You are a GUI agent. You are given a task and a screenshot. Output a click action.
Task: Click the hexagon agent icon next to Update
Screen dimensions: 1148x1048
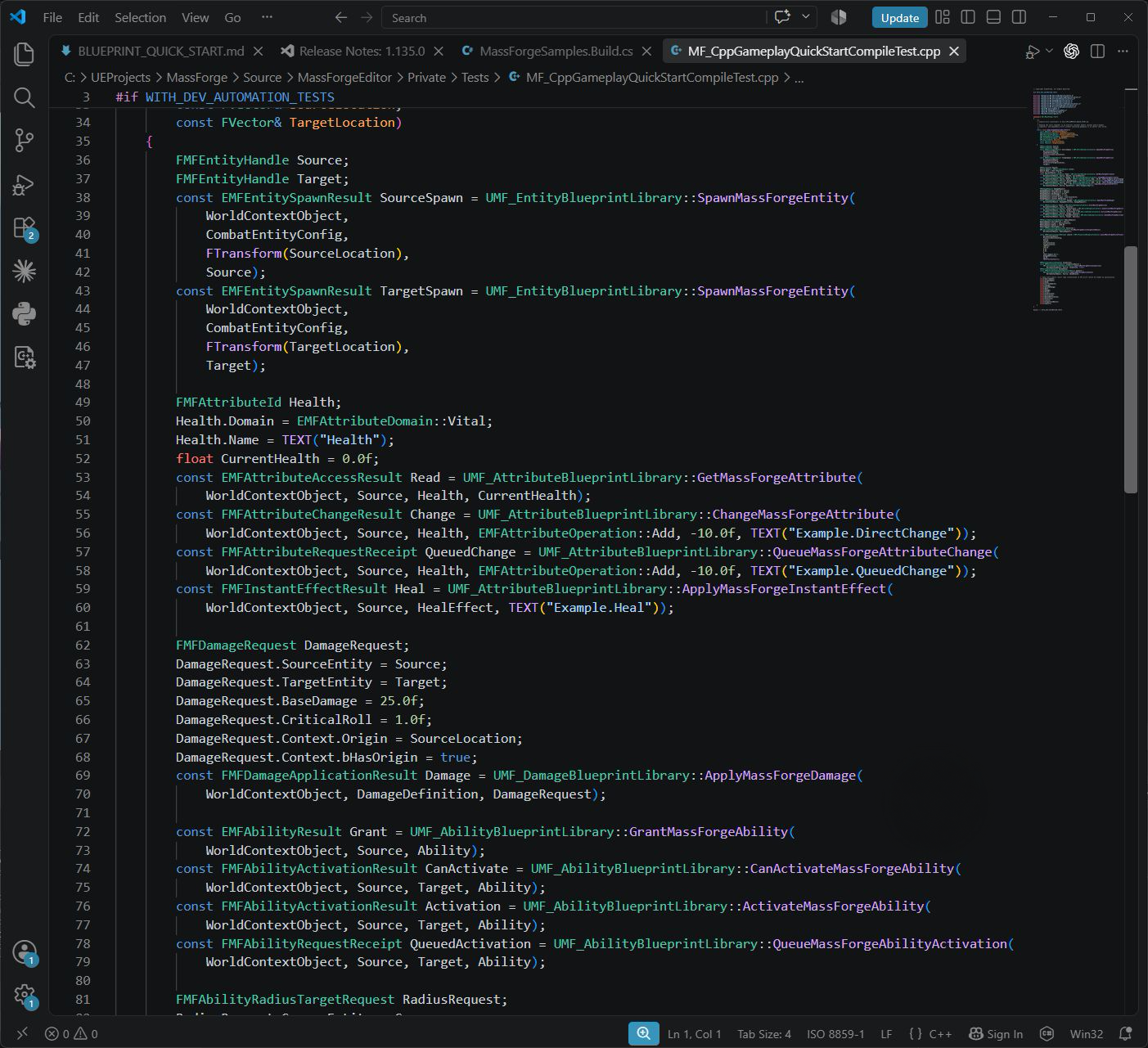point(839,17)
